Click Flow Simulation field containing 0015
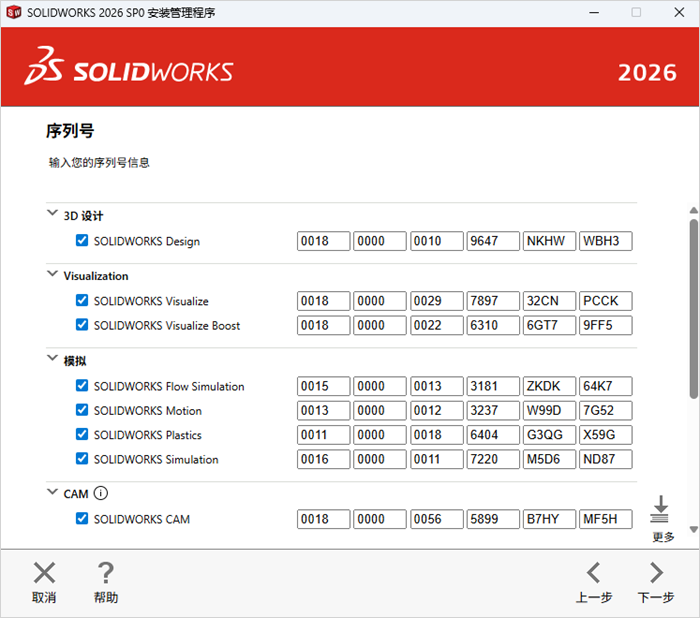Image resolution: width=700 pixels, height=618 pixels. click(x=324, y=386)
